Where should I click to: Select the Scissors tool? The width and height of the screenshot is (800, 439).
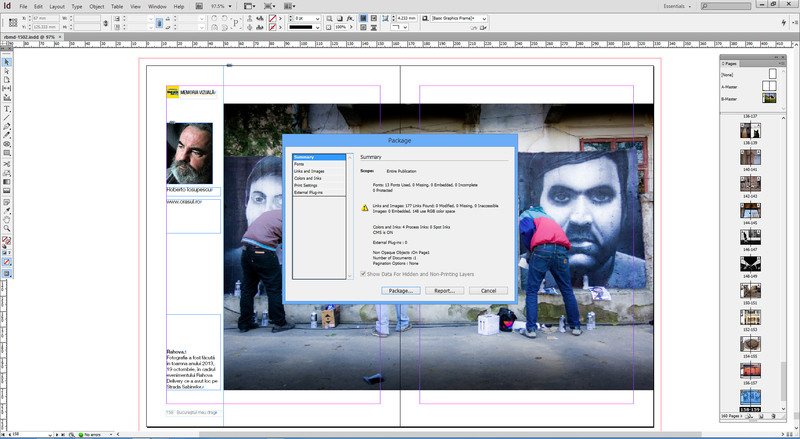pyautogui.click(x=6, y=163)
